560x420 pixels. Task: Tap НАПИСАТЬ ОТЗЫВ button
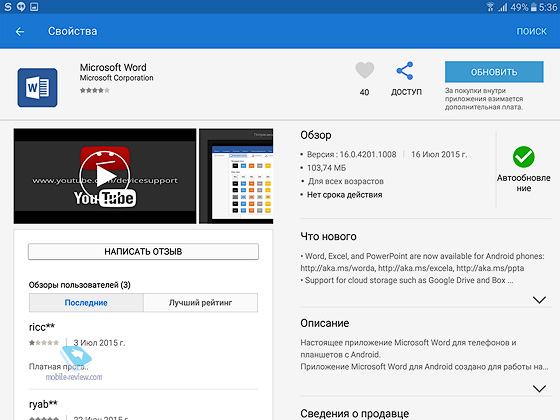pyautogui.click(x=143, y=251)
